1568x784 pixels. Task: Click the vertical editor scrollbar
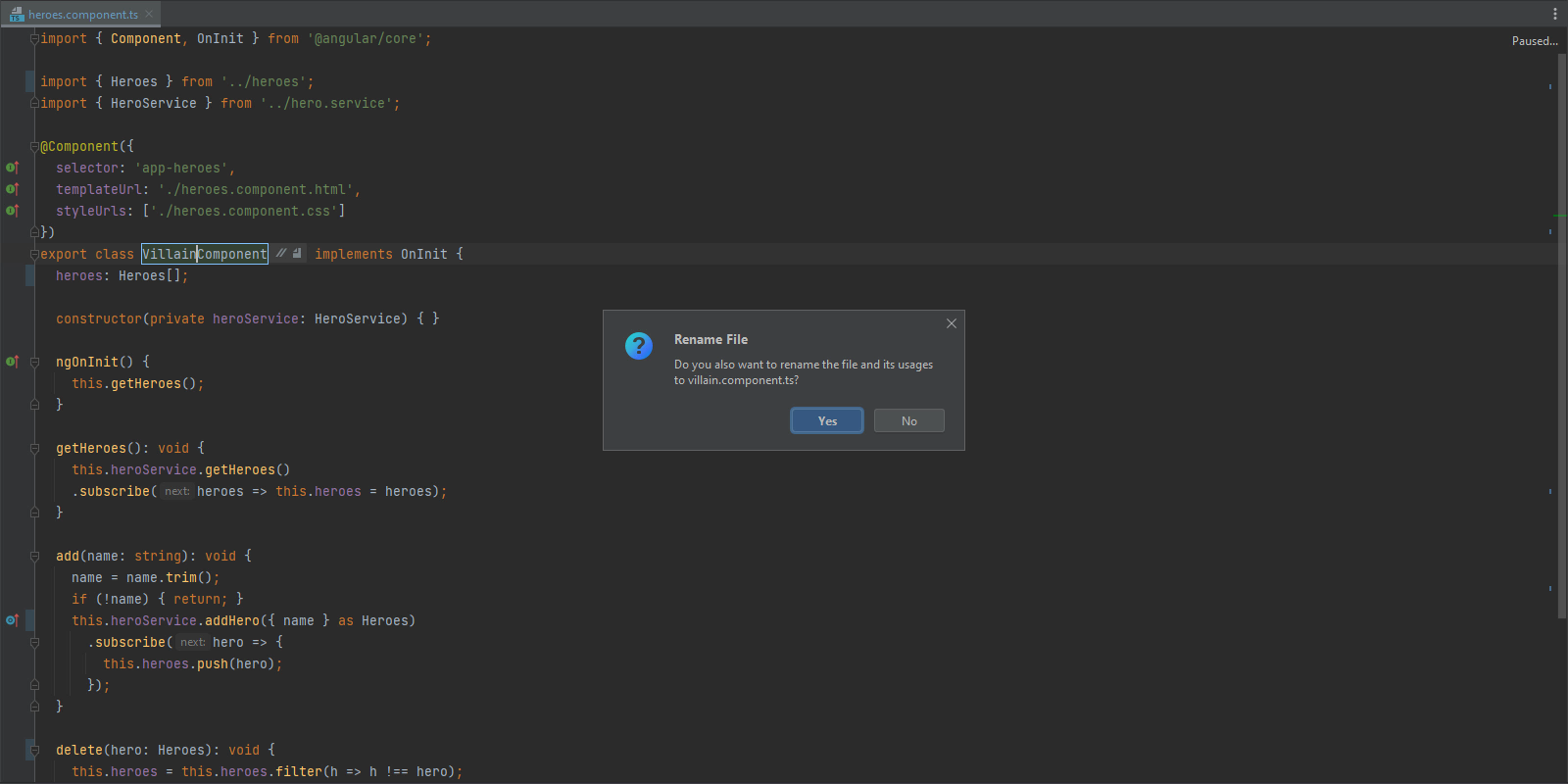coord(1562,335)
